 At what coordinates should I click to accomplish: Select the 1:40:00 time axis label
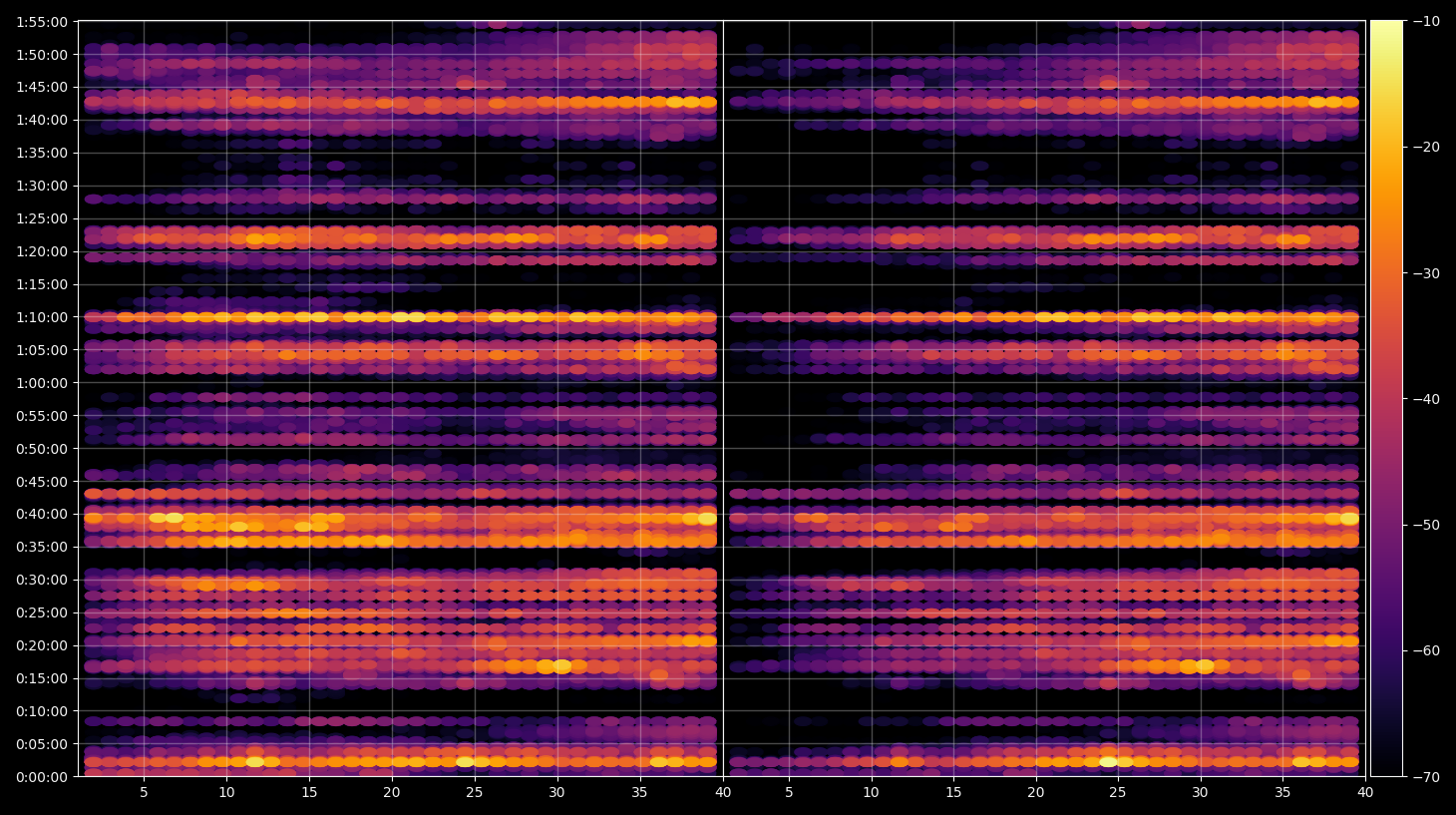[42, 120]
